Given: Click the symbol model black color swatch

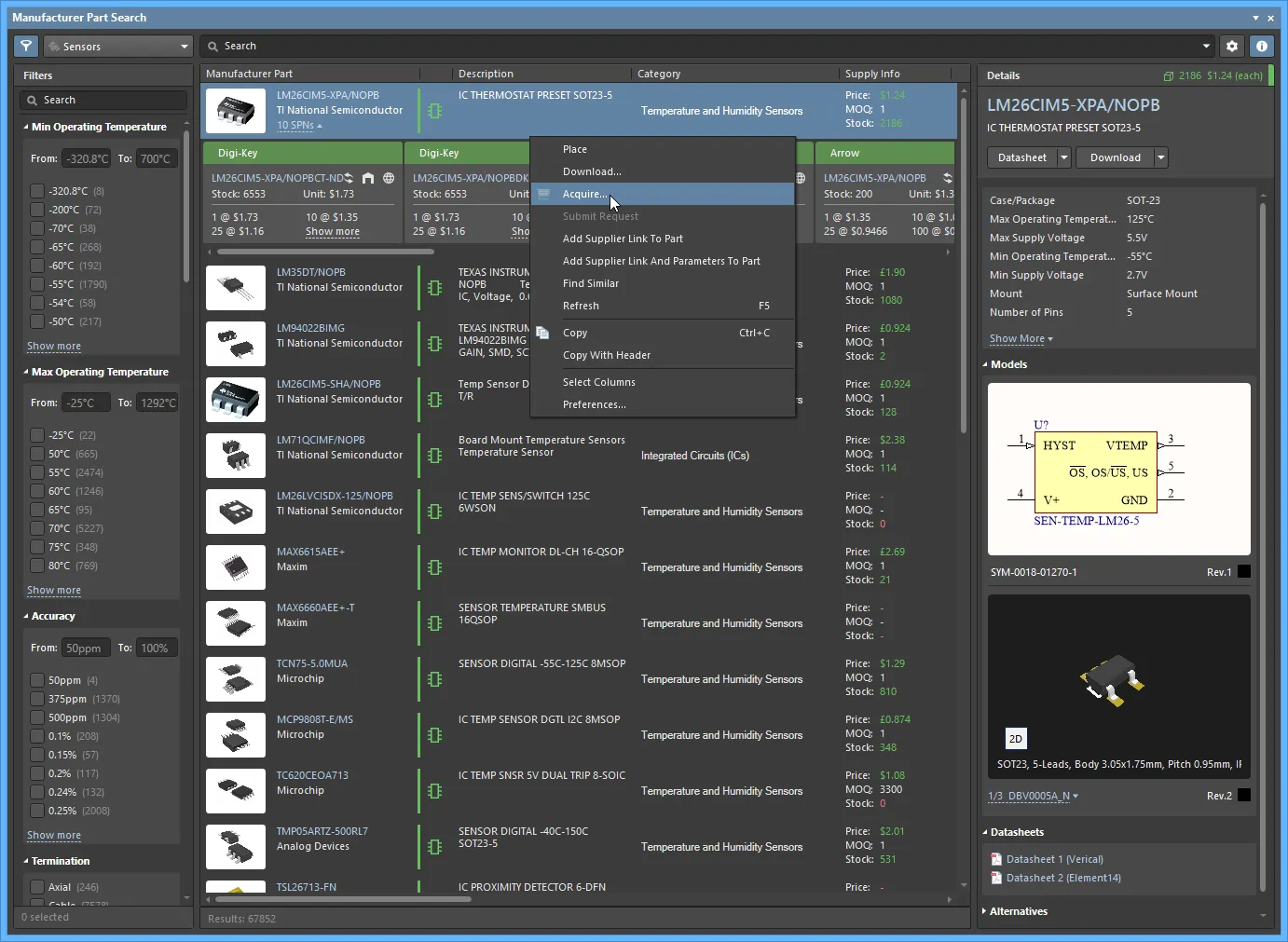Looking at the screenshot, I should (x=1243, y=572).
